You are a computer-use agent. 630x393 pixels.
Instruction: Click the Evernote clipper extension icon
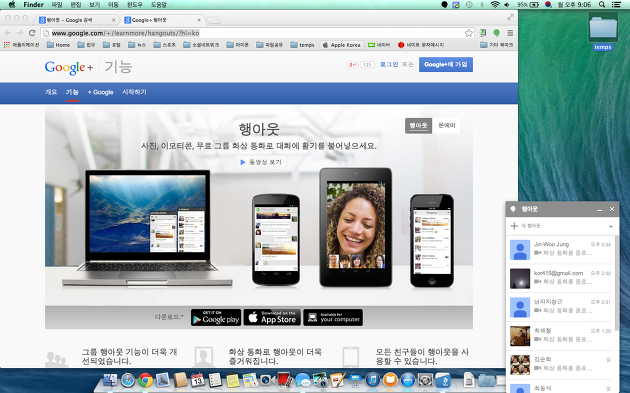(483, 33)
